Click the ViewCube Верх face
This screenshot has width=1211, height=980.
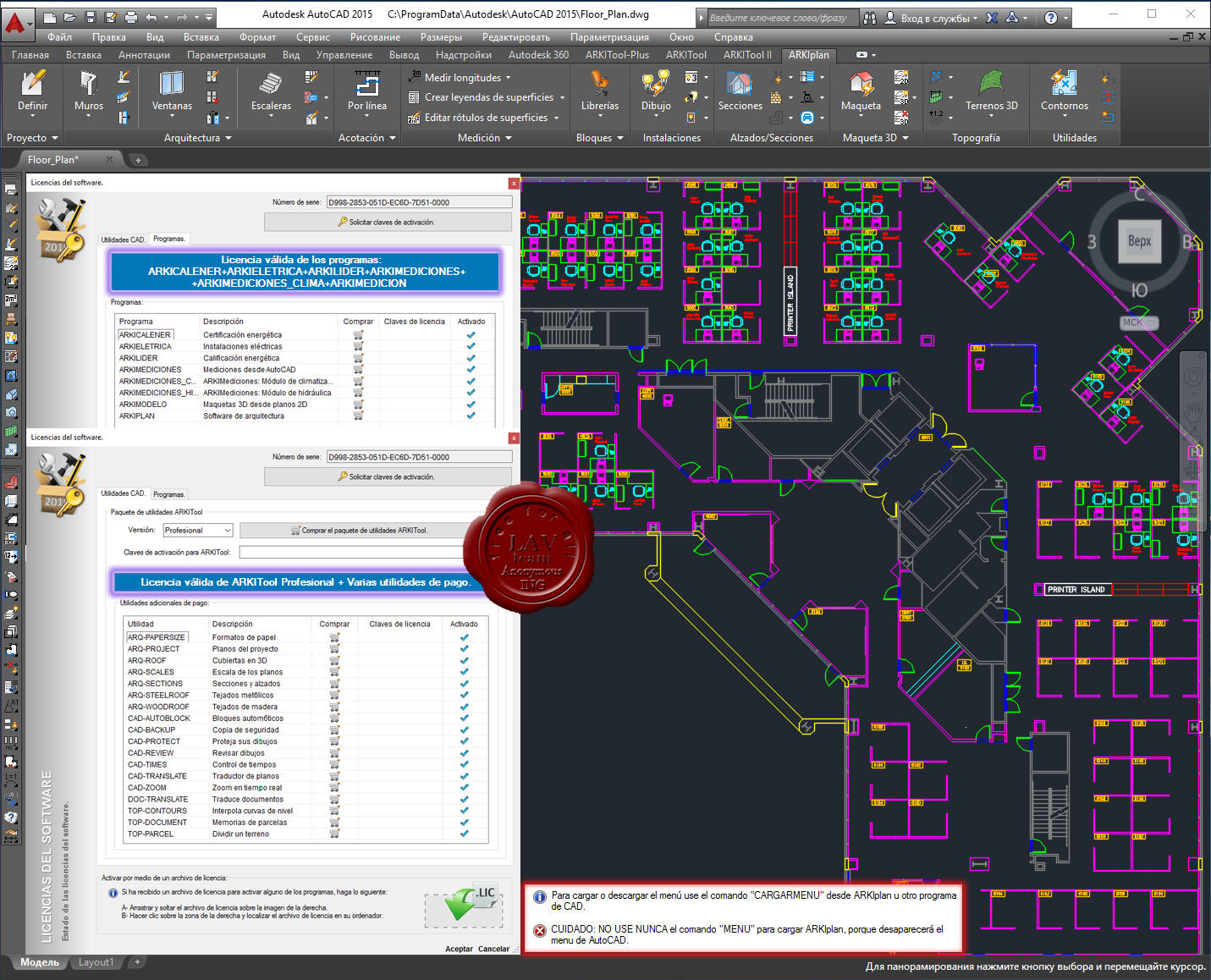tap(1139, 240)
